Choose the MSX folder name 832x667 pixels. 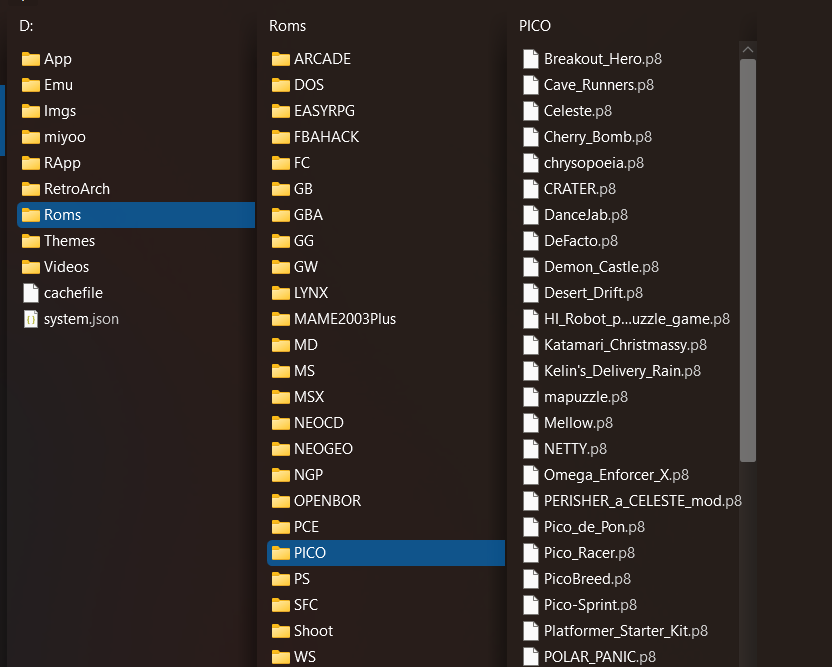tap(309, 397)
